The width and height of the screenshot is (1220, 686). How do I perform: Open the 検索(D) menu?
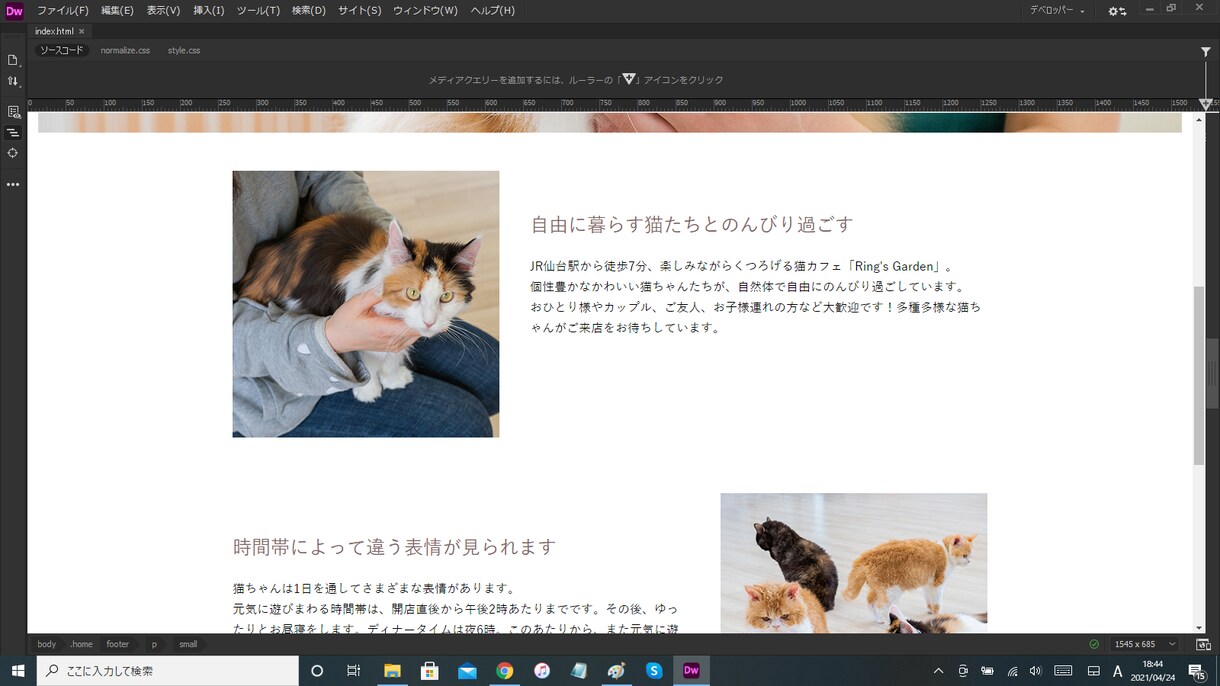(309, 10)
